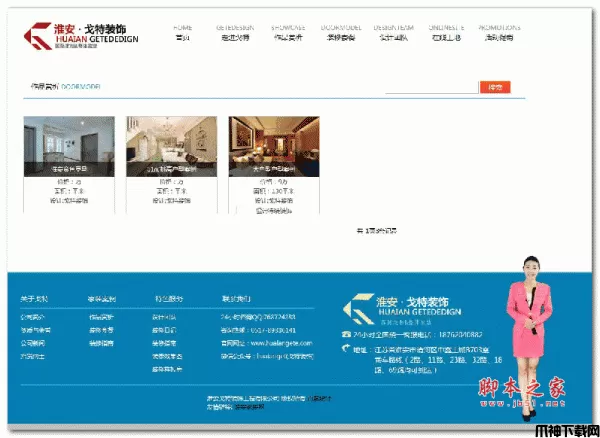Click the 0517 phone number line
The image size is (600, 438).
click(258, 330)
